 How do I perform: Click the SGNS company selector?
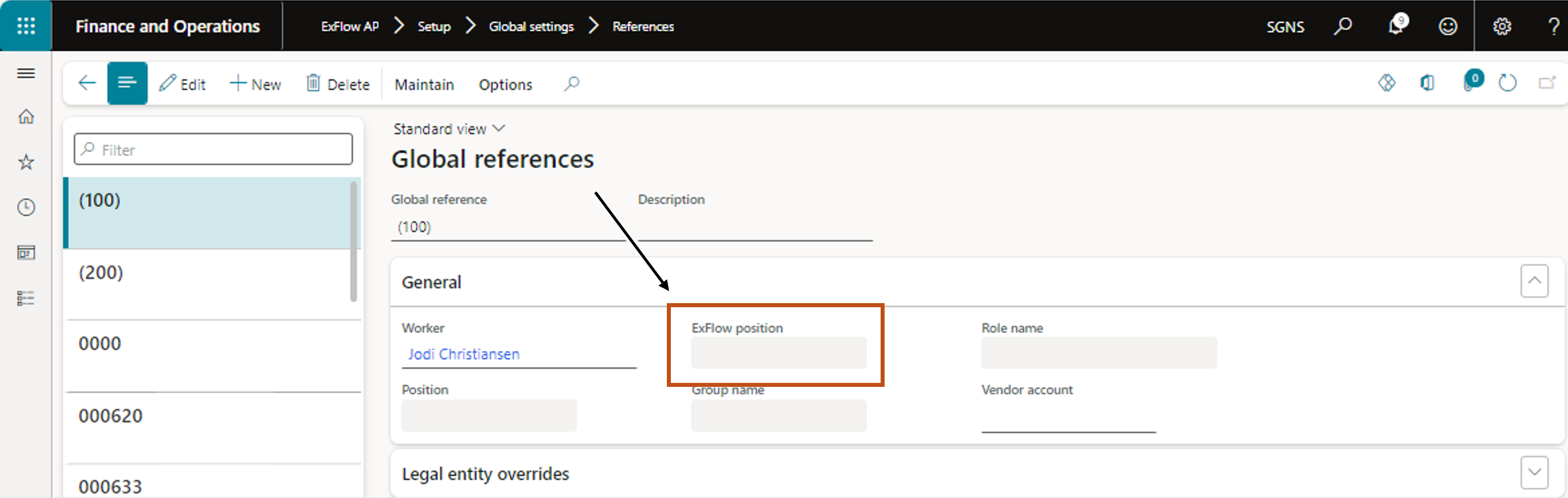[x=1285, y=27]
